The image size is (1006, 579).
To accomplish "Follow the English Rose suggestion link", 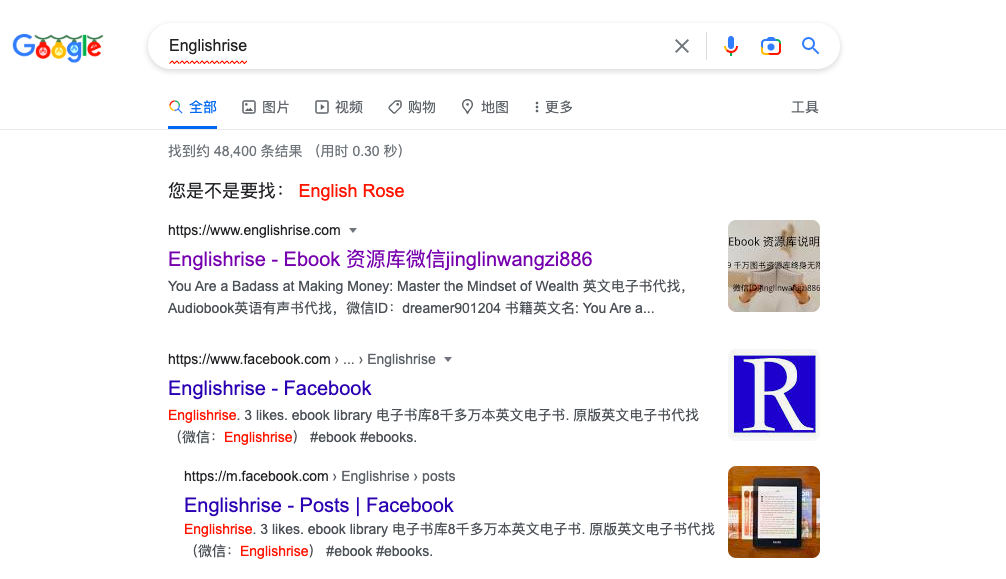I will pyautogui.click(x=351, y=191).
